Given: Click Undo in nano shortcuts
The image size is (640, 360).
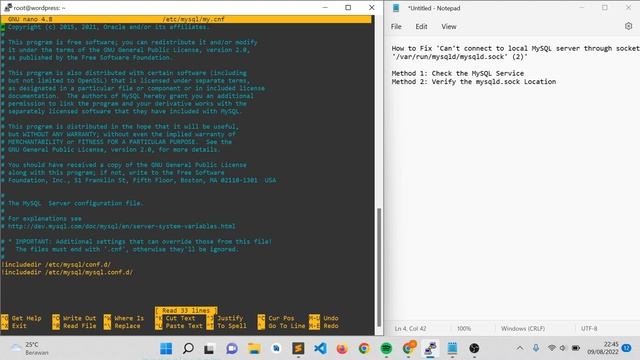Looking at the screenshot, I should pos(331,318).
